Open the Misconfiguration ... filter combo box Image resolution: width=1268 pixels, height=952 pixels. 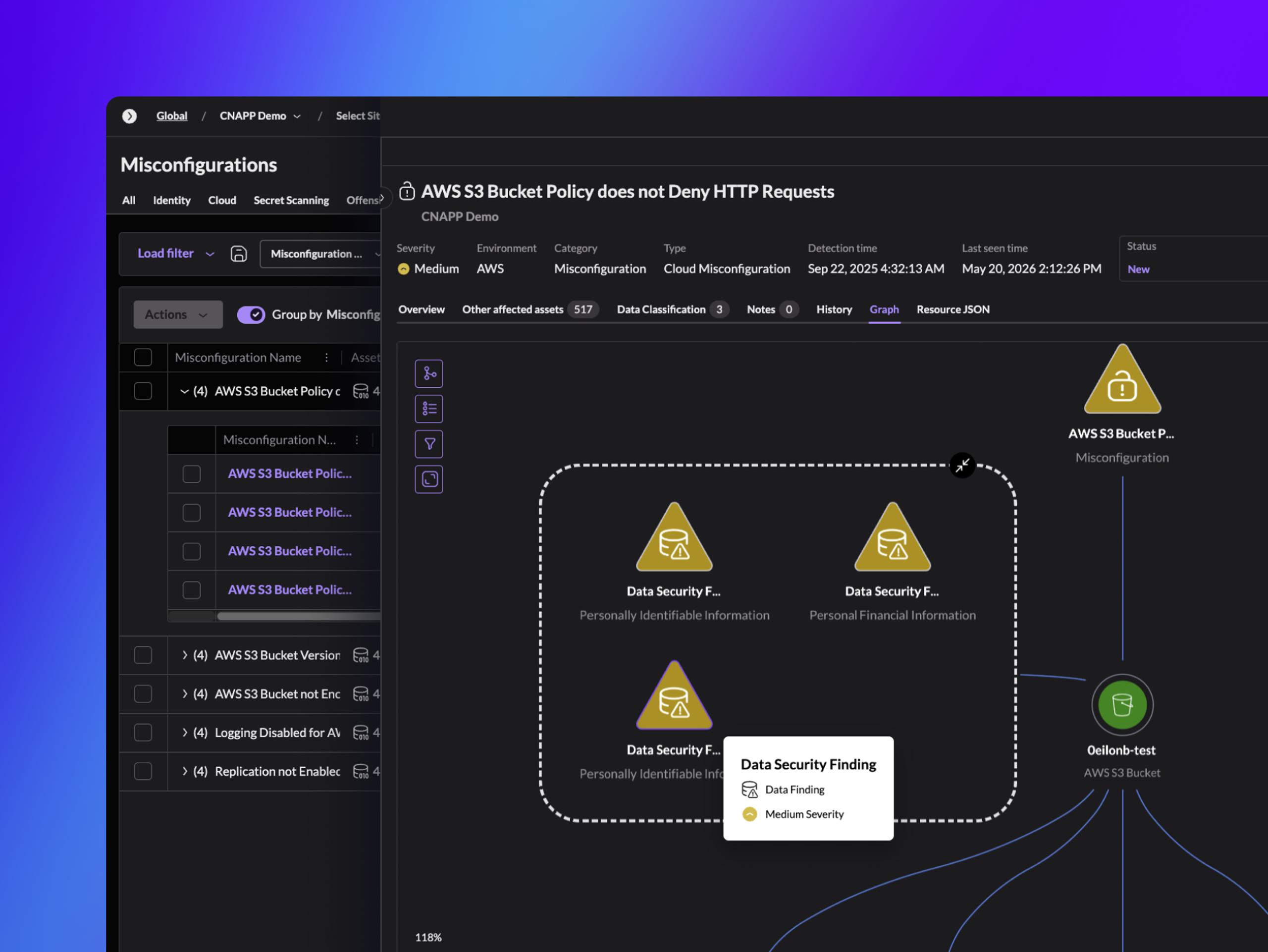(321, 254)
